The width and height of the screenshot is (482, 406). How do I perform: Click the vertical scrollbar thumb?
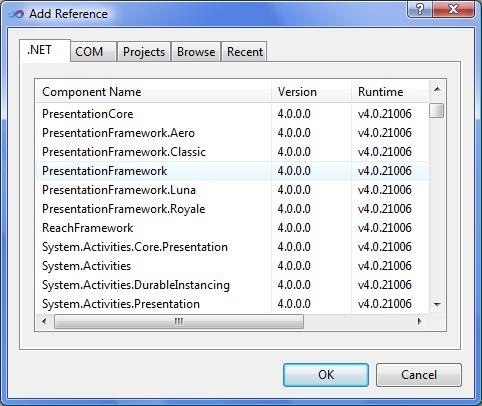437,111
